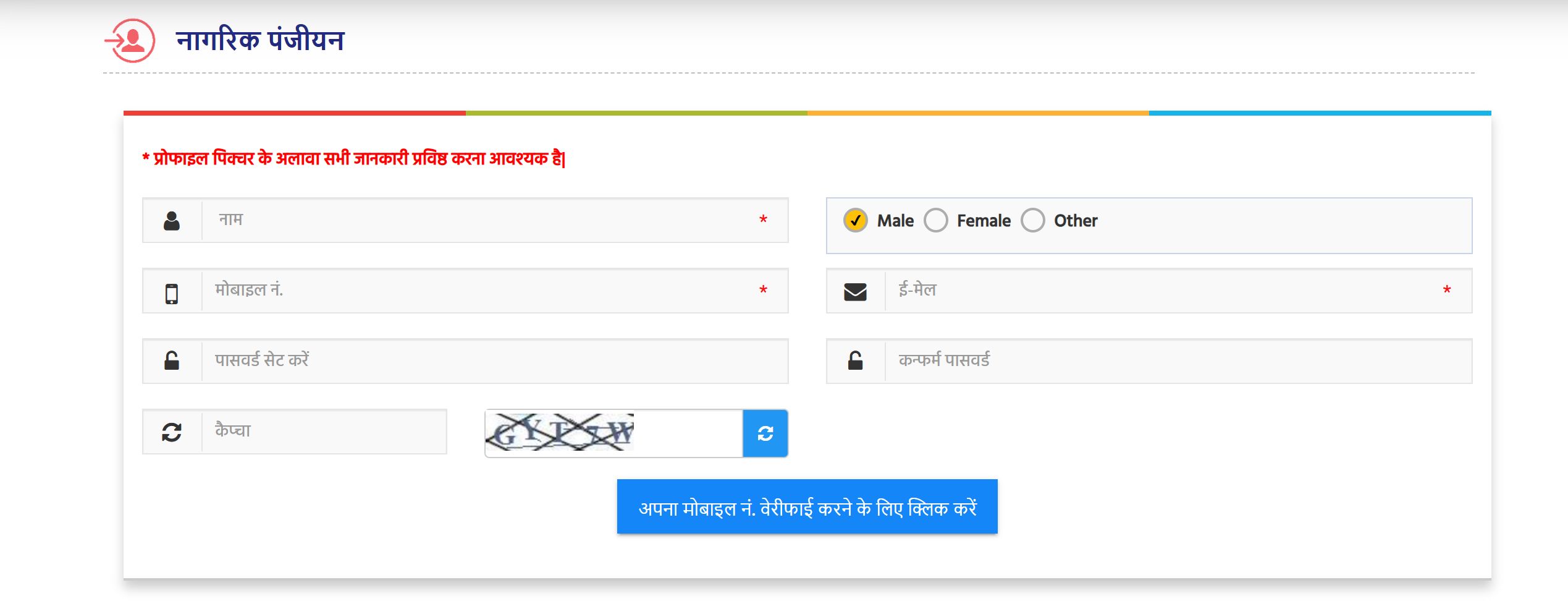Focus the मोबाइल नं. input field
The image size is (1568, 601).
pyautogui.click(x=482, y=291)
